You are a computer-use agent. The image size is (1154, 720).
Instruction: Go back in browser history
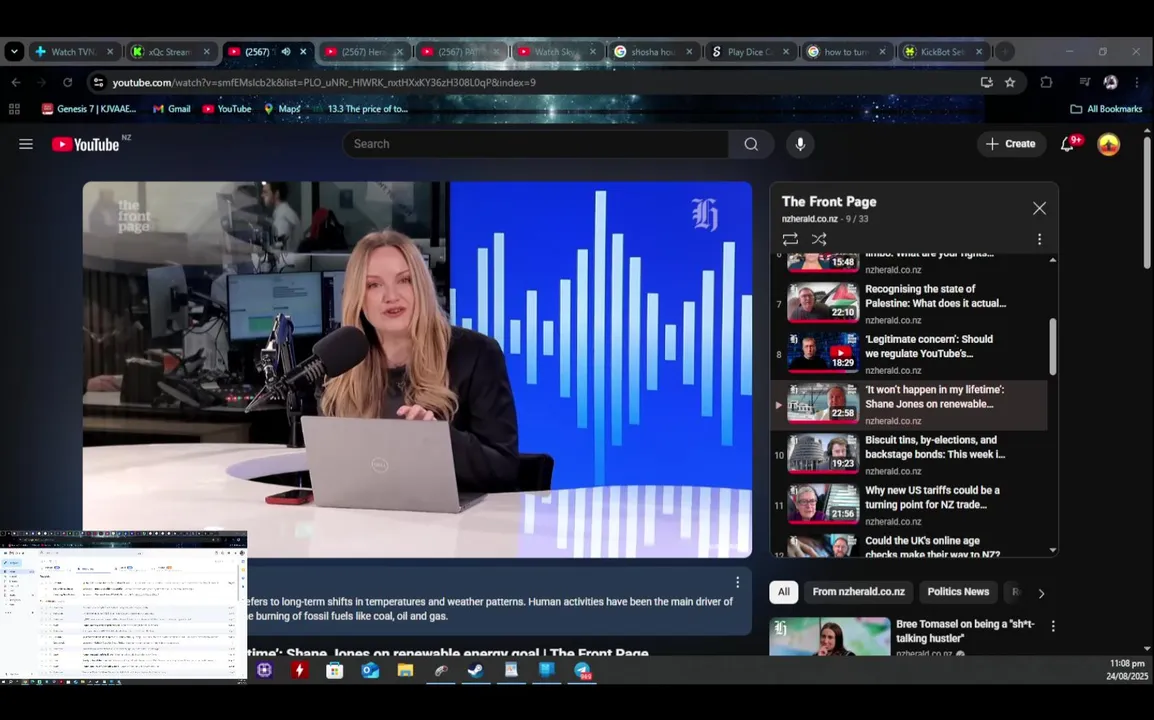(16, 82)
